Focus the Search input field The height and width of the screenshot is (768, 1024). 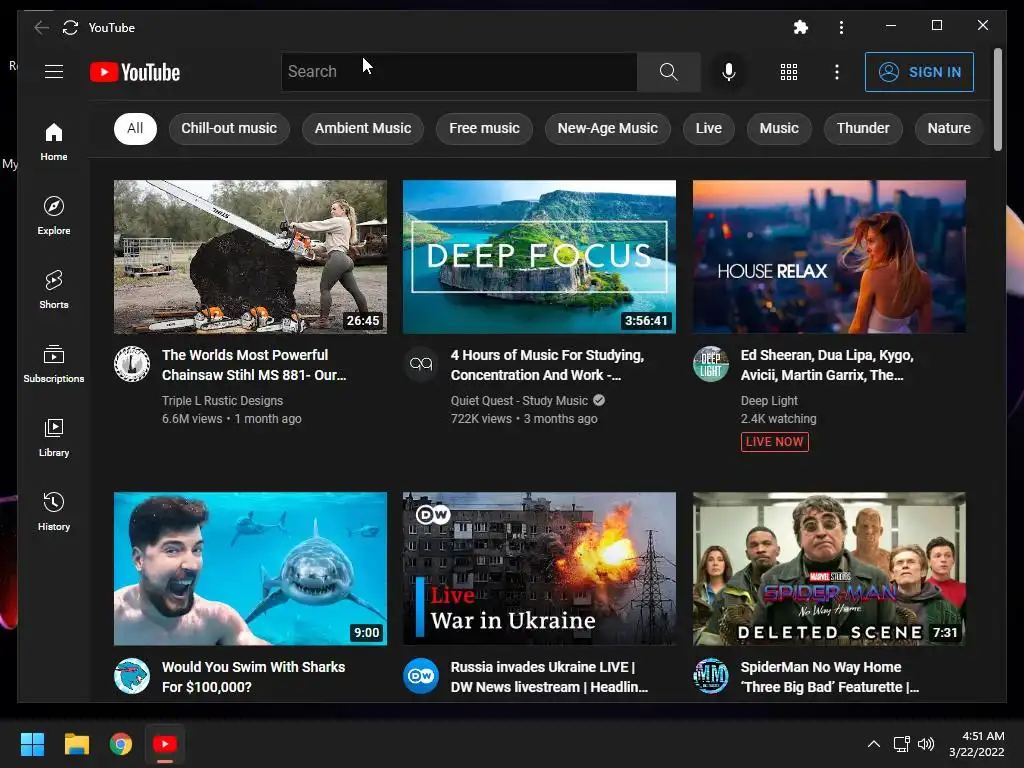point(459,72)
